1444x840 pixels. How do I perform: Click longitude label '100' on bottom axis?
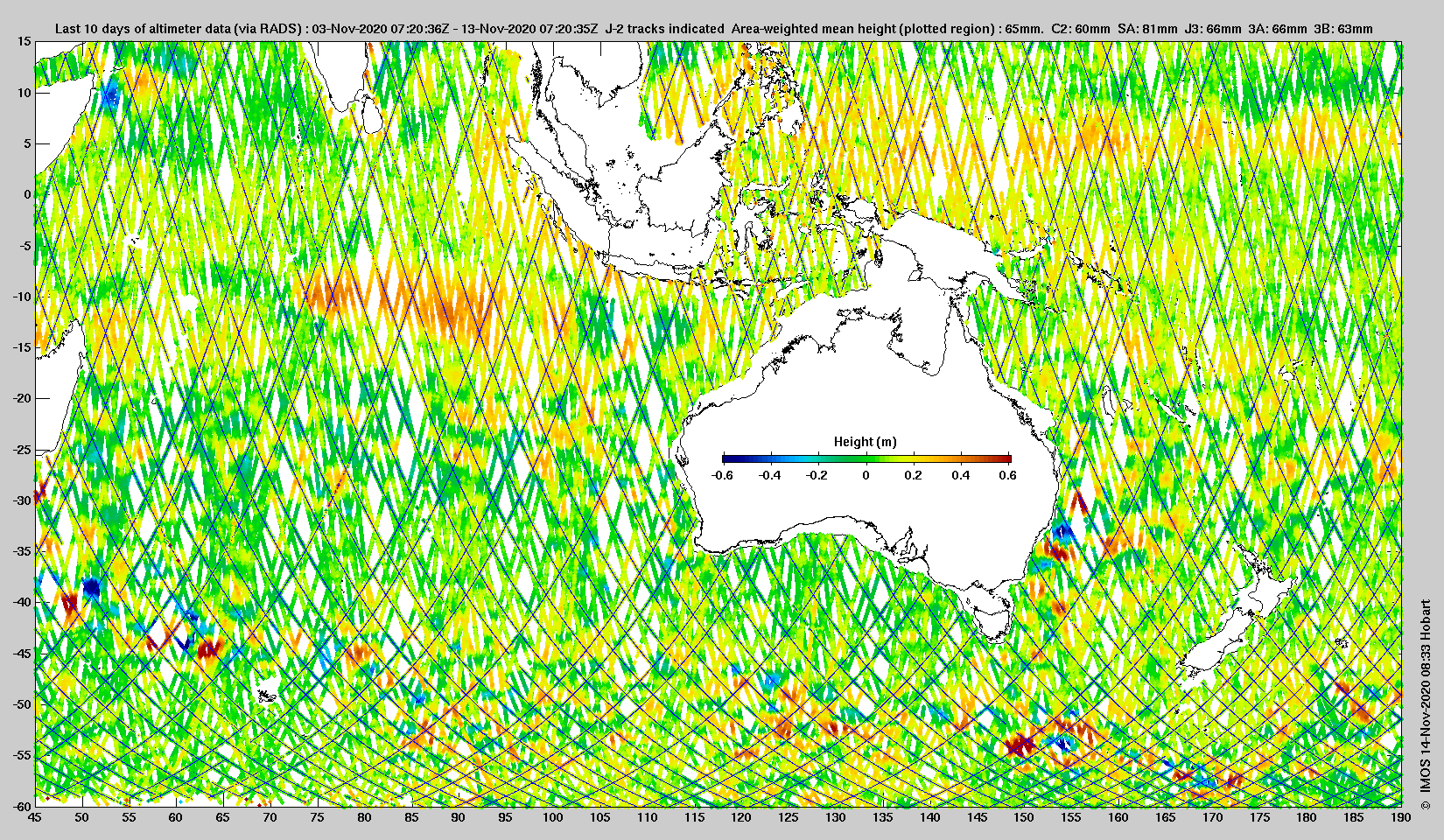click(552, 817)
